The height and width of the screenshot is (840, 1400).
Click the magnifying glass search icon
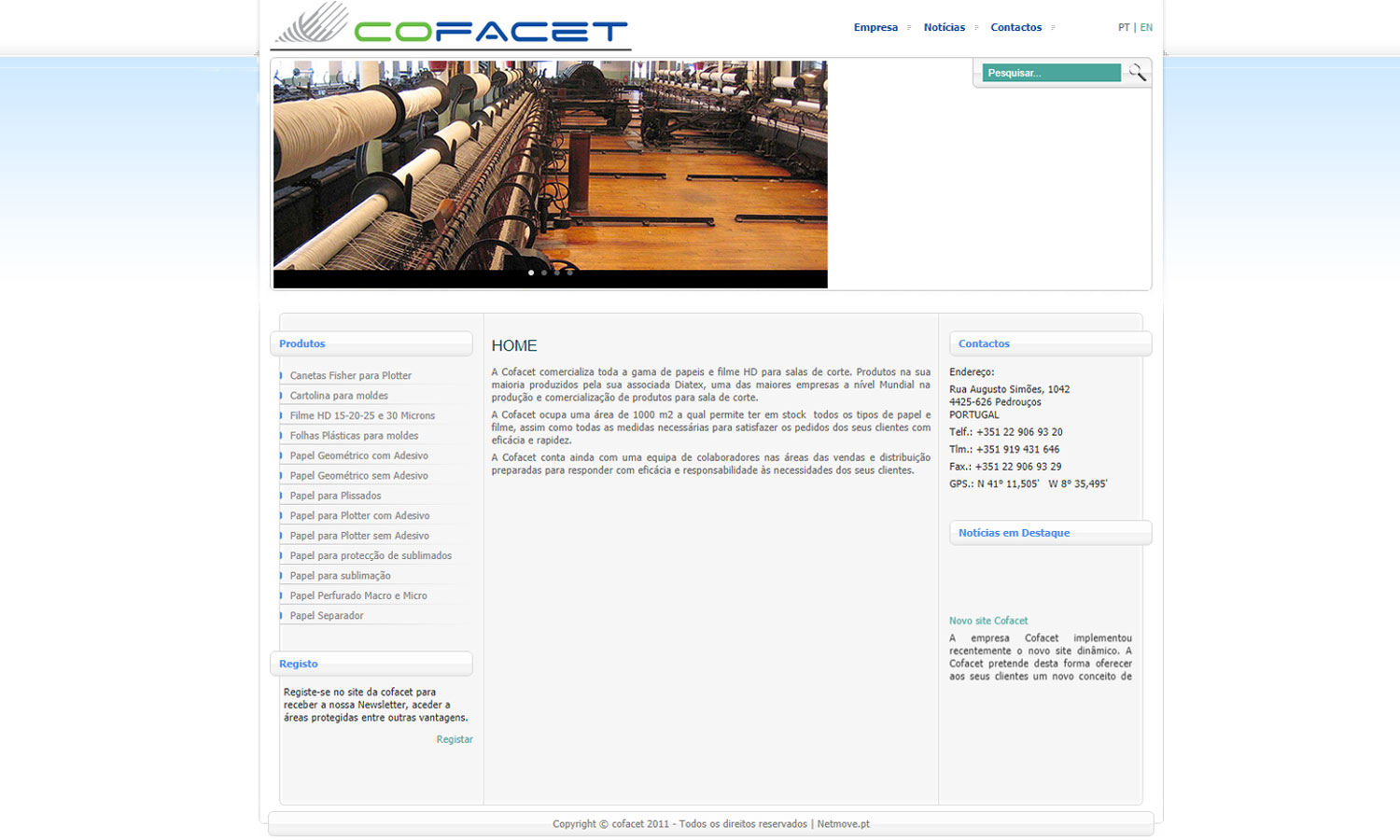1137,73
